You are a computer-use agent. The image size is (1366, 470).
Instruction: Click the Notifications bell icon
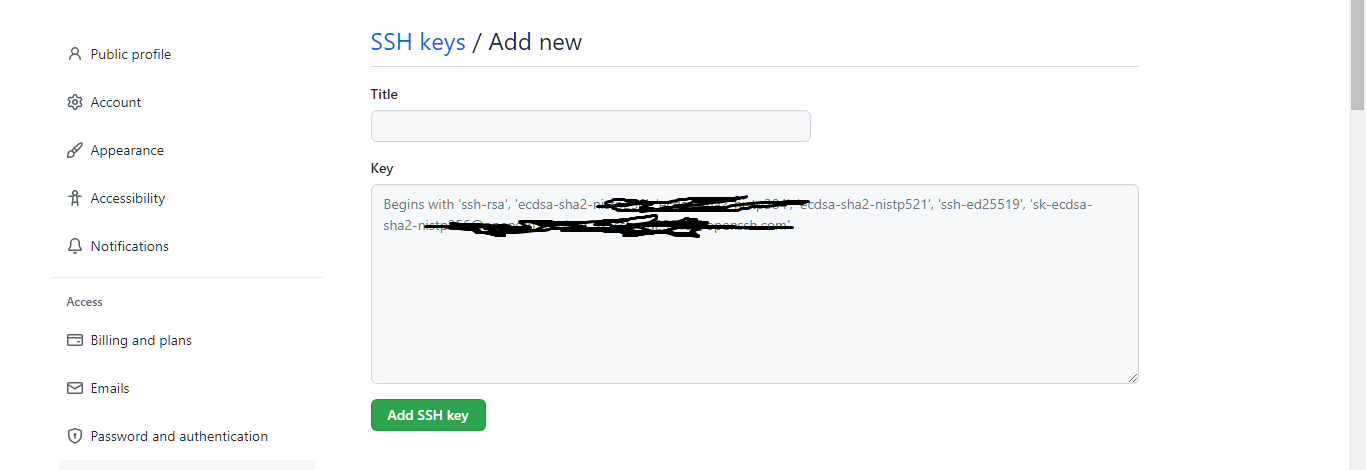(74, 246)
